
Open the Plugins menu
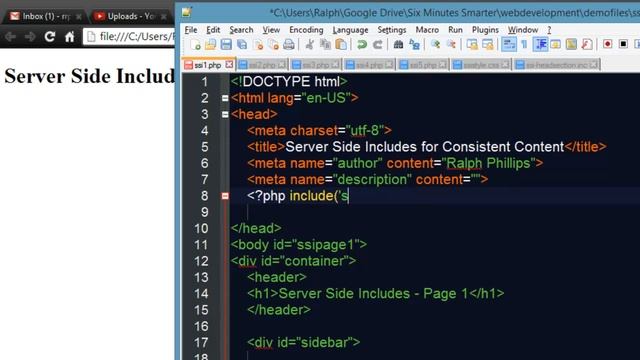click(x=485, y=30)
